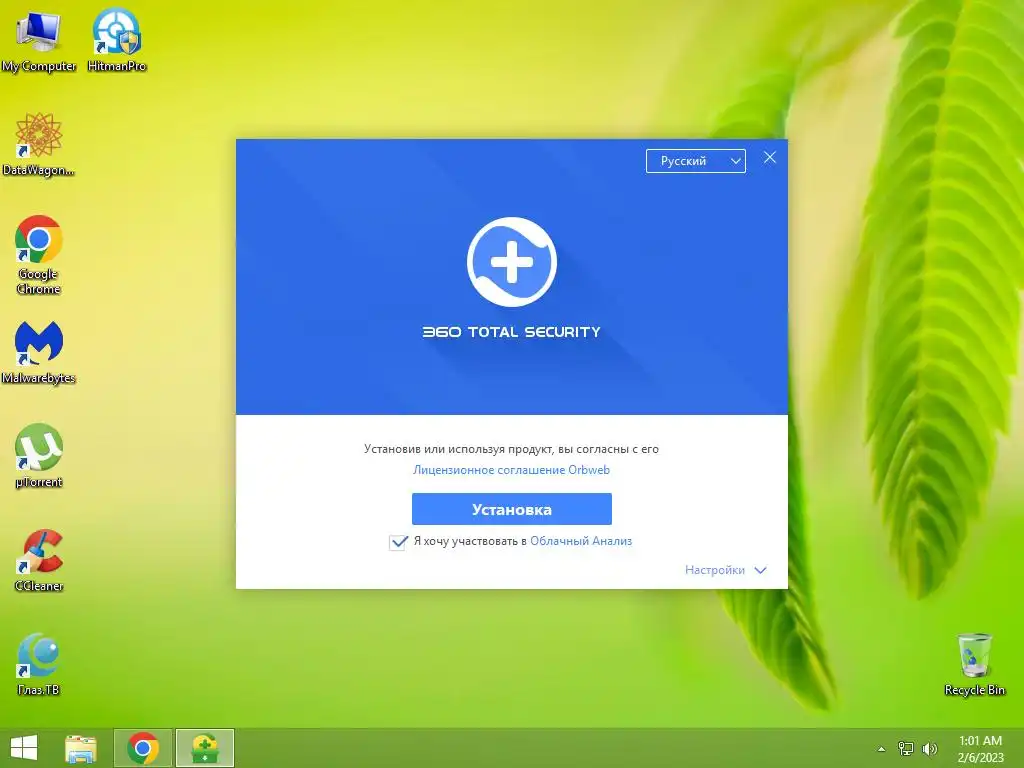Open the Лицензионное соглашение Orbweb link
The height and width of the screenshot is (768, 1024).
pos(511,470)
